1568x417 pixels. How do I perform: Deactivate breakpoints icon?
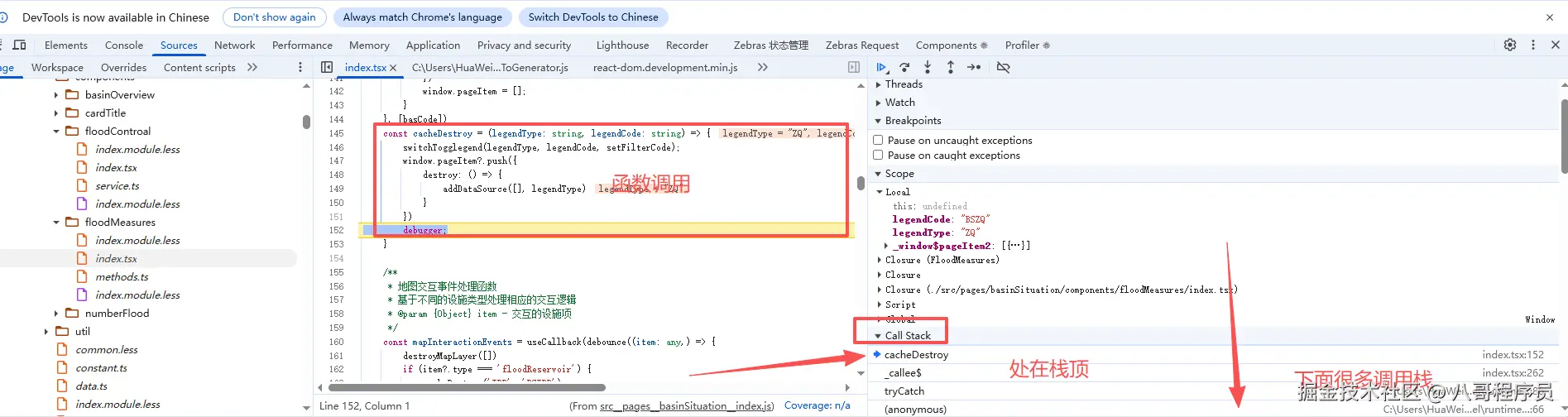[x=1003, y=67]
